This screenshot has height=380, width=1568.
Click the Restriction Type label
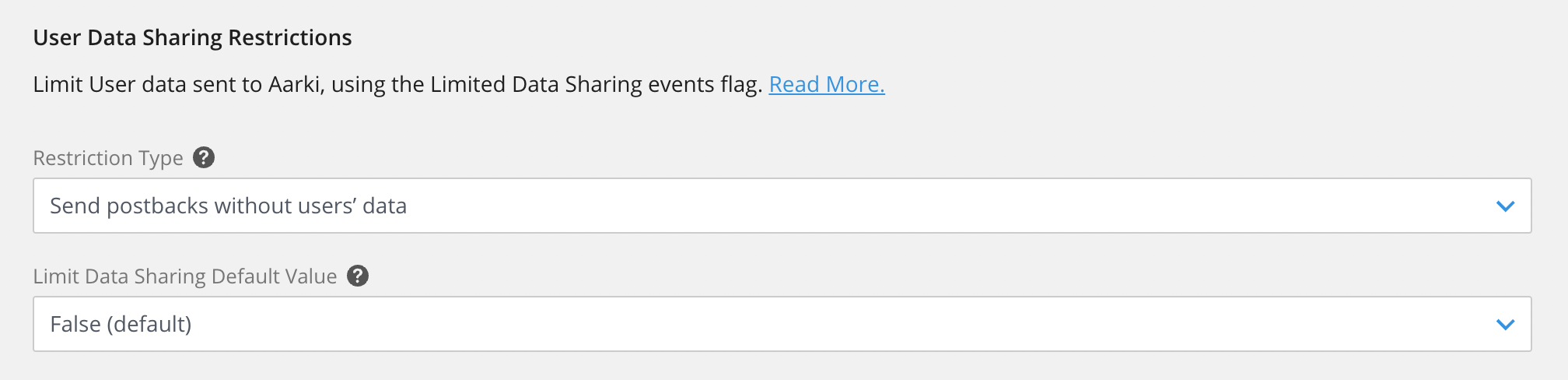108,158
